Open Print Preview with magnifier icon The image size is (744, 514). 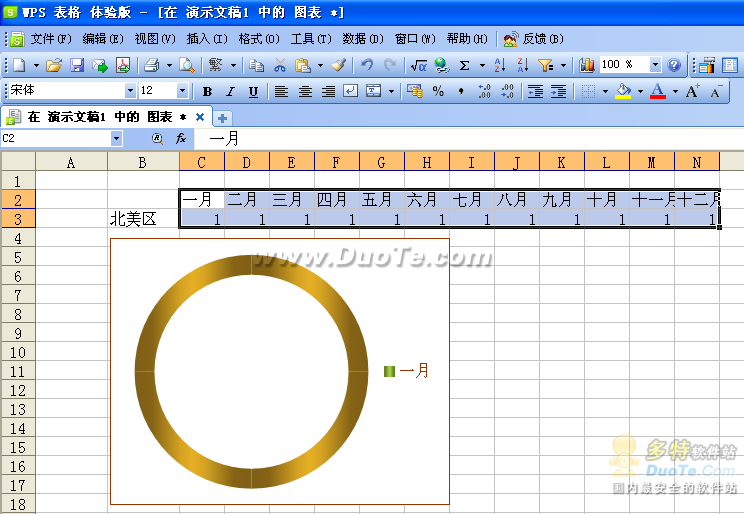click(187, 65)
